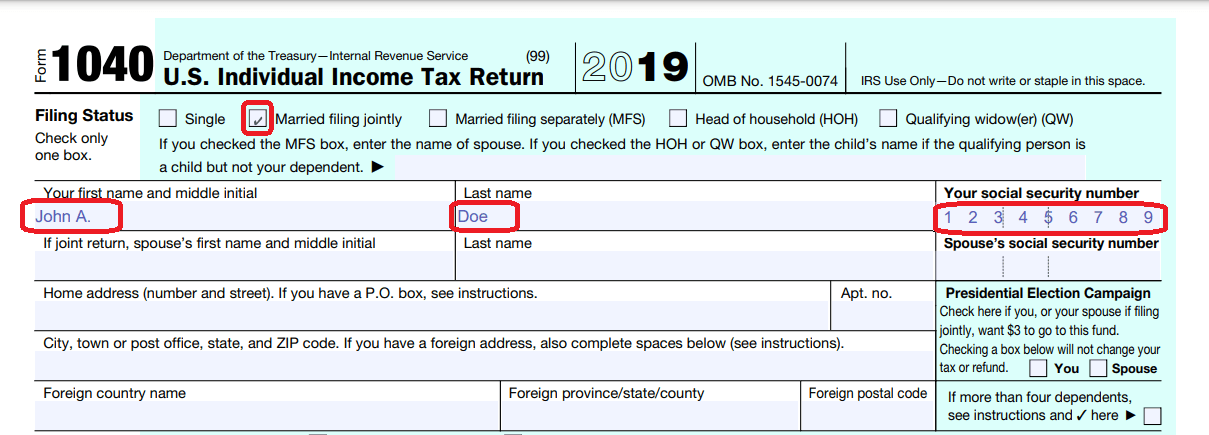
Task: Check Married filing separately (MFS) box
Action: click(x=438, y=119)
